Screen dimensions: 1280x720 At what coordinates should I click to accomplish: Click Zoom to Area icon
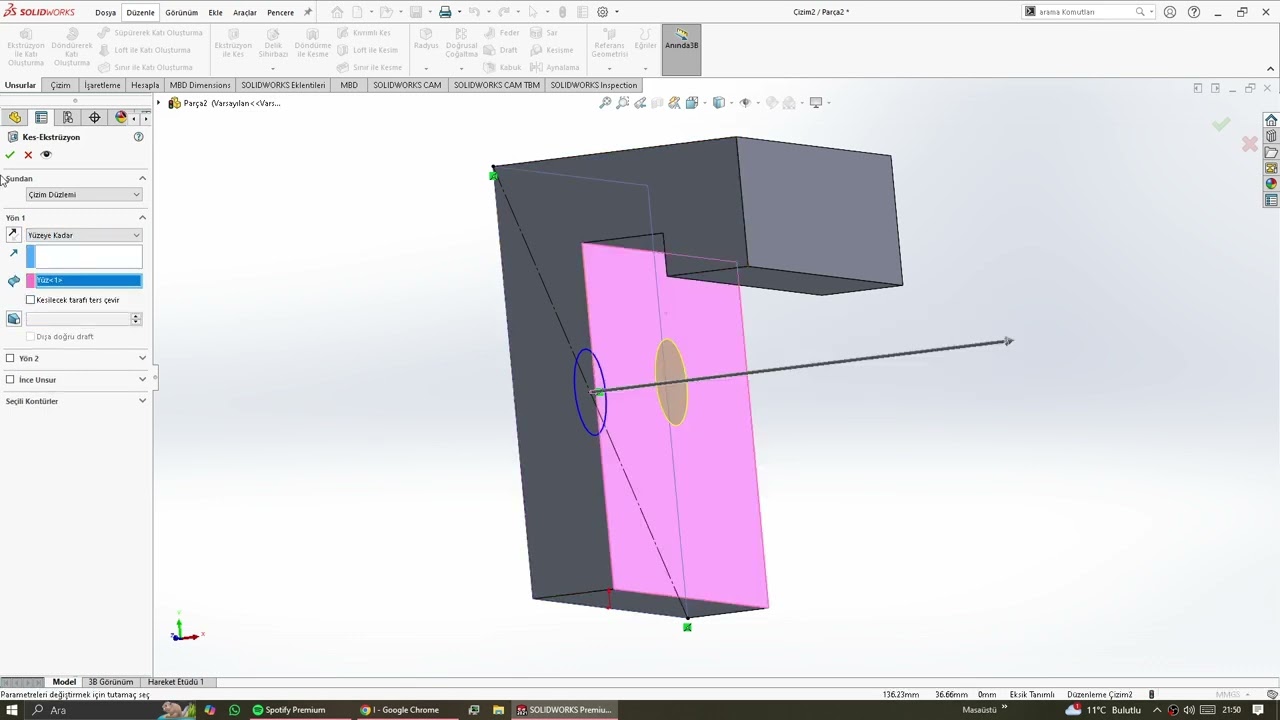[x=623, y=102]
